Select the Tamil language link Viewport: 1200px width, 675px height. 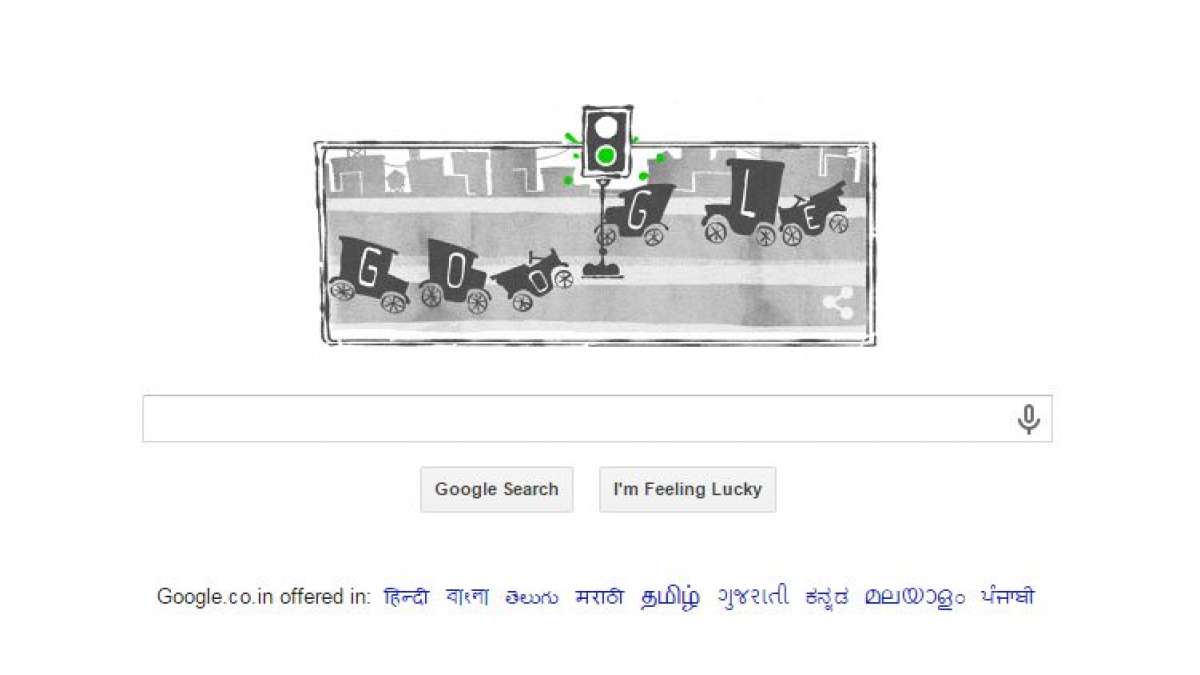point(670,597)
